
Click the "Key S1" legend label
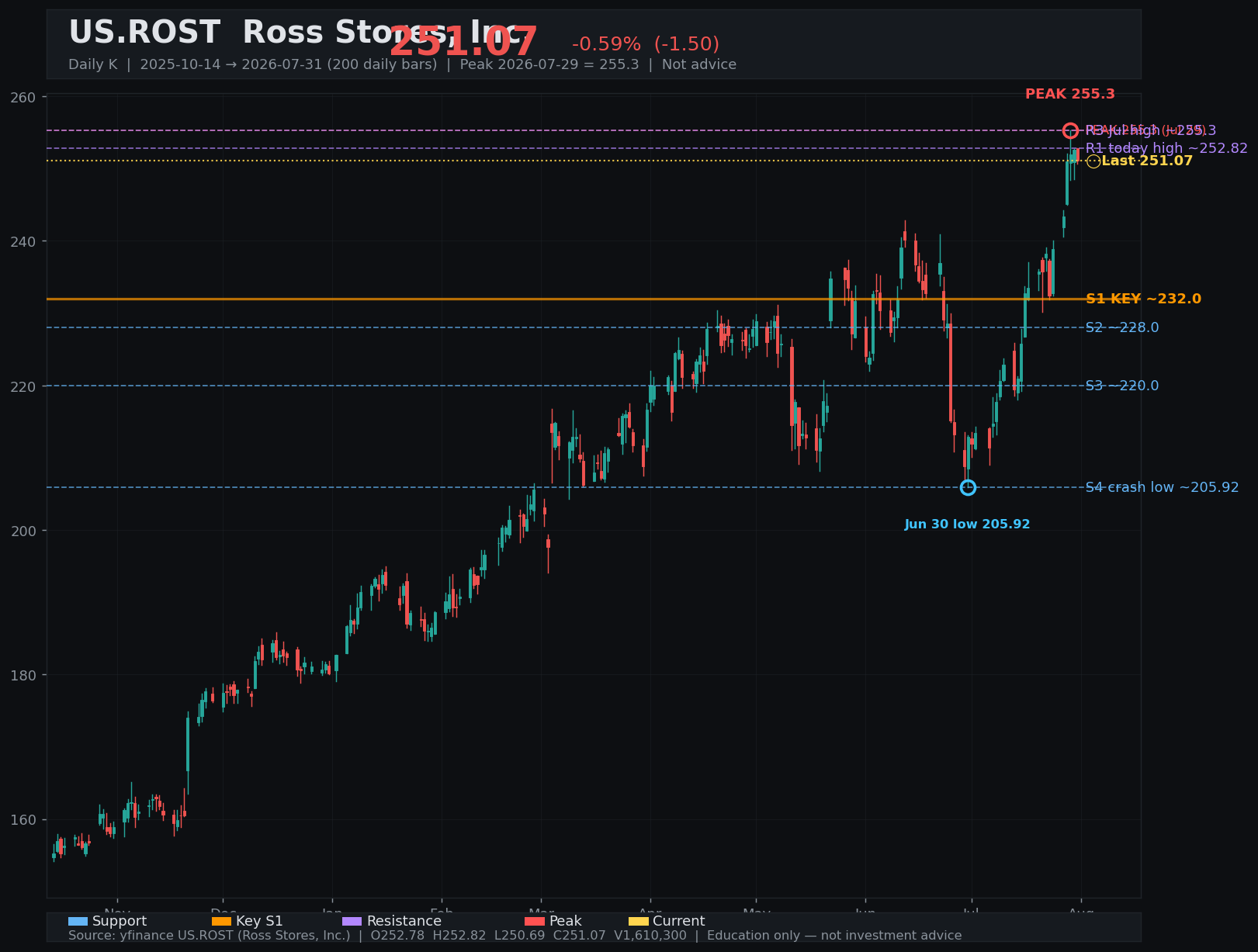coord(259,921)
